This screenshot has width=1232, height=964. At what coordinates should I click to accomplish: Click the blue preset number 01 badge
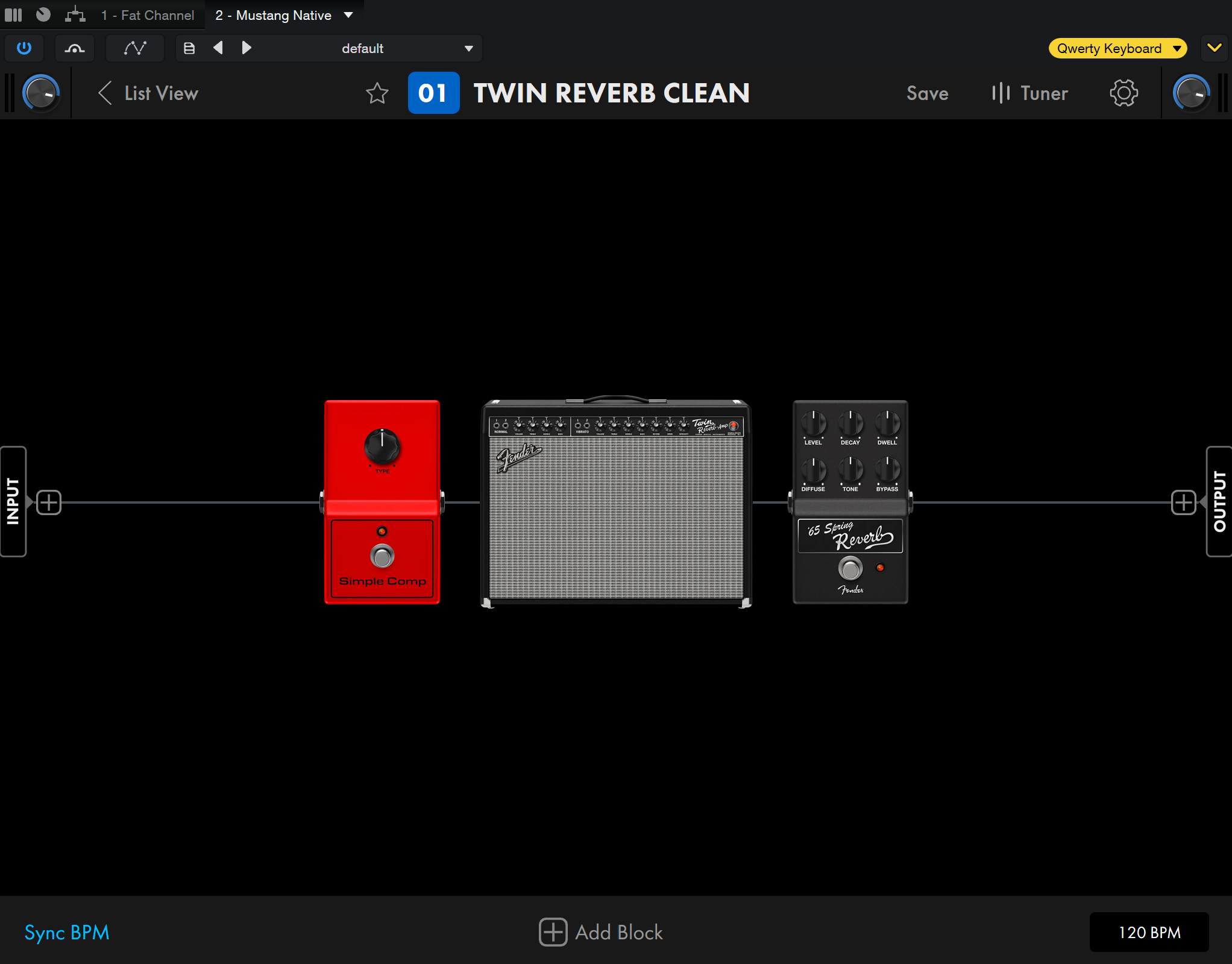(x=433, y=93)
